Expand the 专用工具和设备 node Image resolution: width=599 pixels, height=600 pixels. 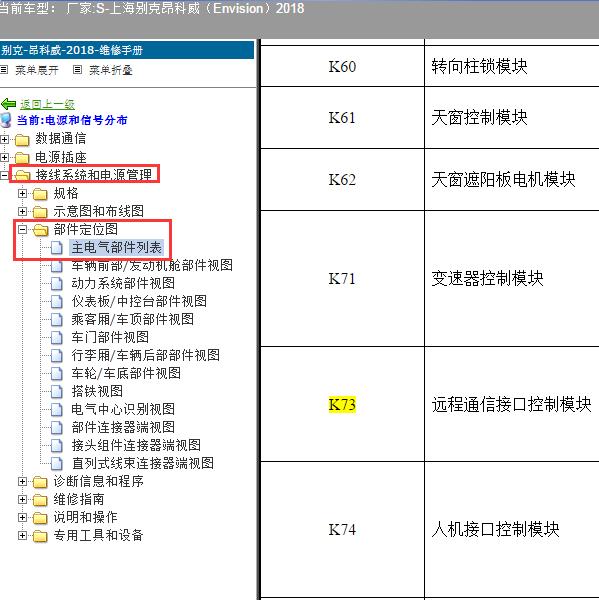click(22, 535)
